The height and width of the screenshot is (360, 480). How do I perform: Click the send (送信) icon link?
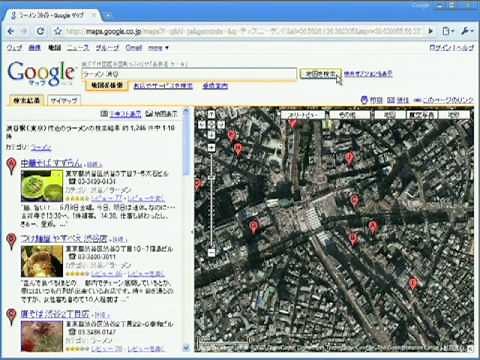(398, 100)
